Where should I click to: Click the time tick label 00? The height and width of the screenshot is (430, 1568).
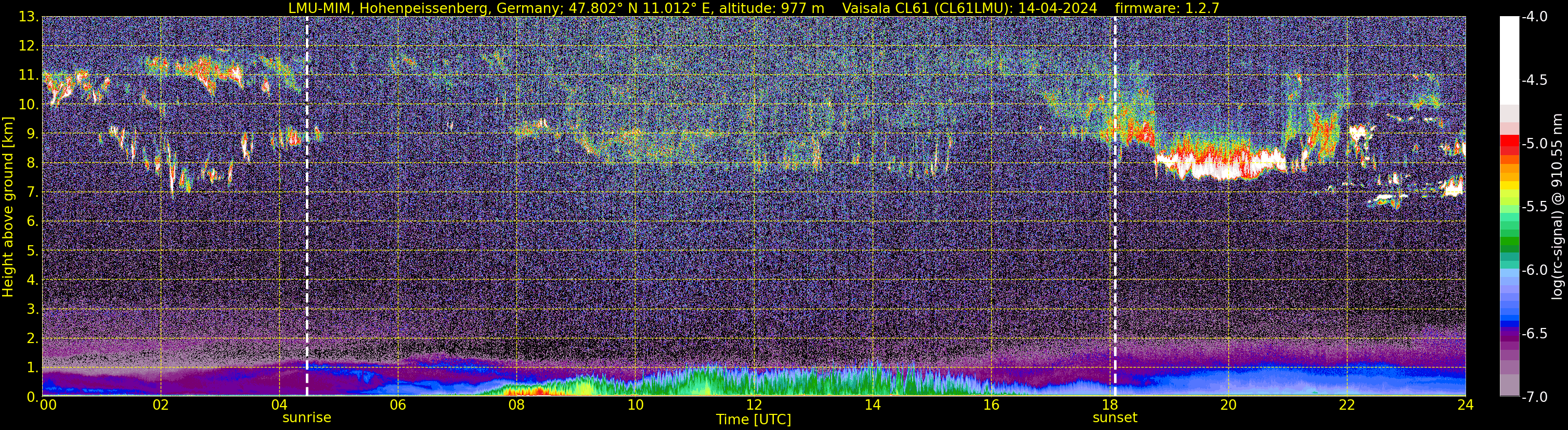pyautogui.click(x=48, y=405)
